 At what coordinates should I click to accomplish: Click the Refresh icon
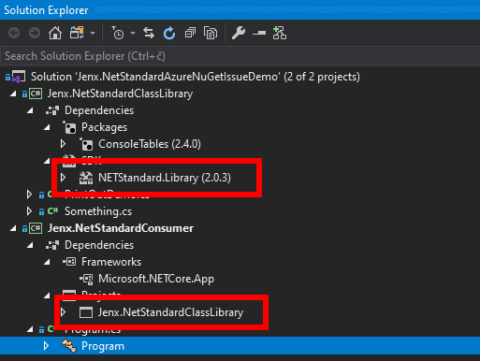coord(169,33)
